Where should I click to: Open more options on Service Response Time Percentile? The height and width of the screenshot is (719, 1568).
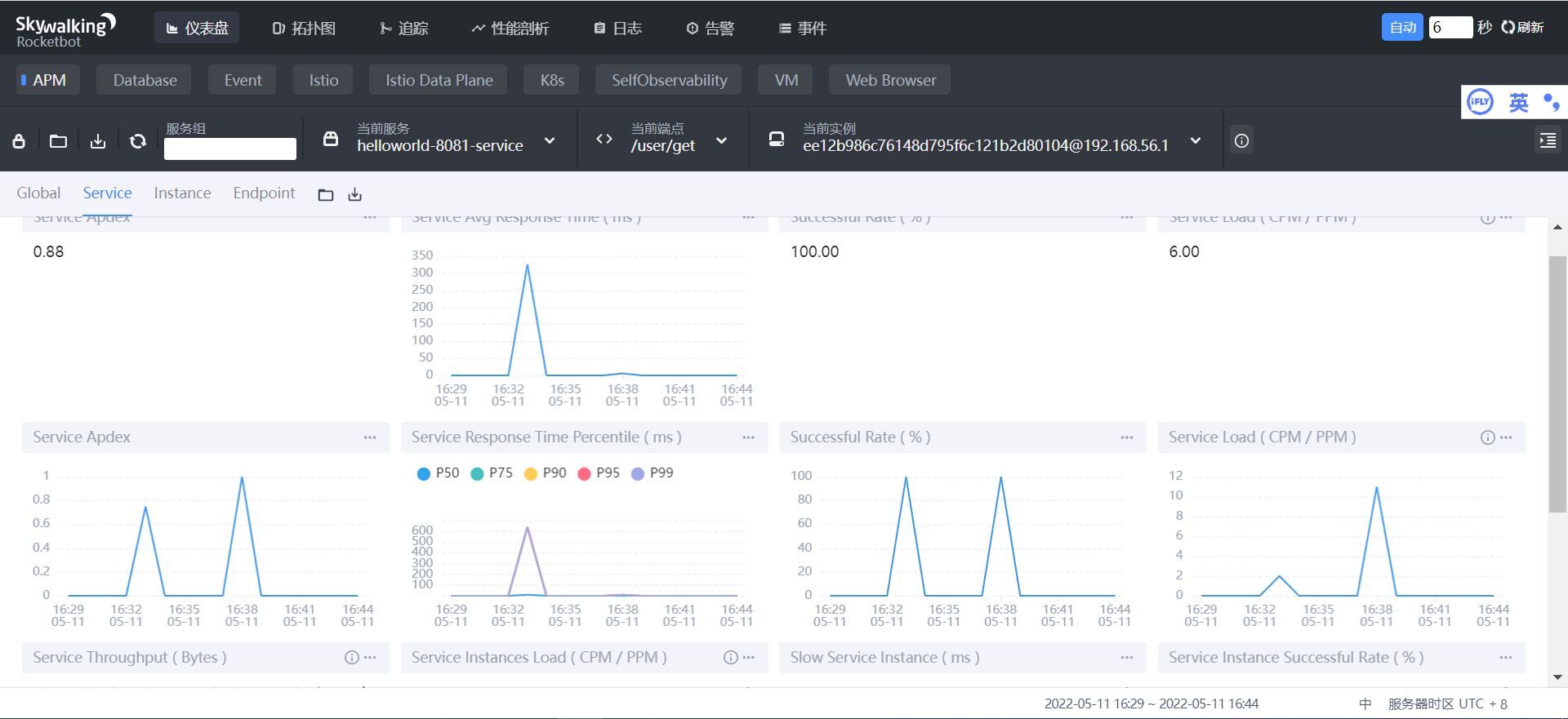pos(749,437)
